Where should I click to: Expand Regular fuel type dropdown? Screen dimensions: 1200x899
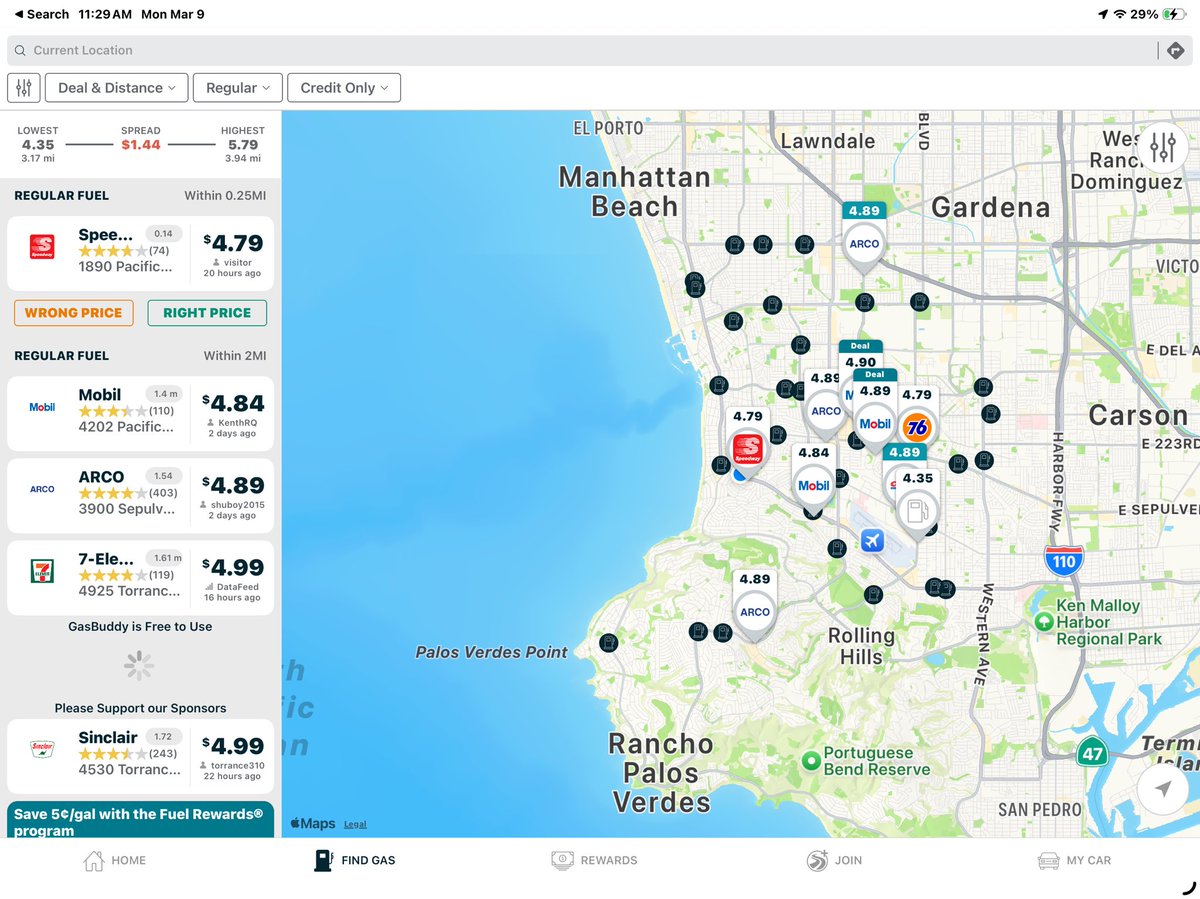pos(238,88)
